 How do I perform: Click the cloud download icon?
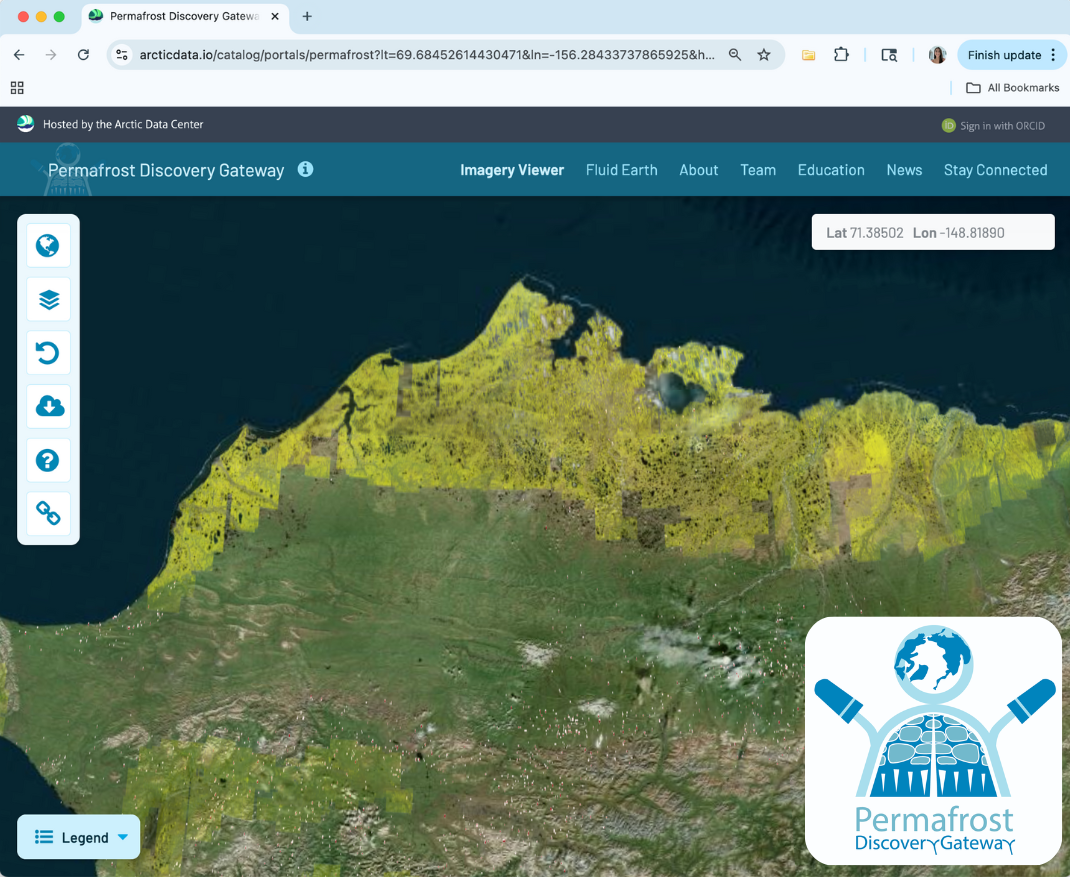tap(48, 406)
